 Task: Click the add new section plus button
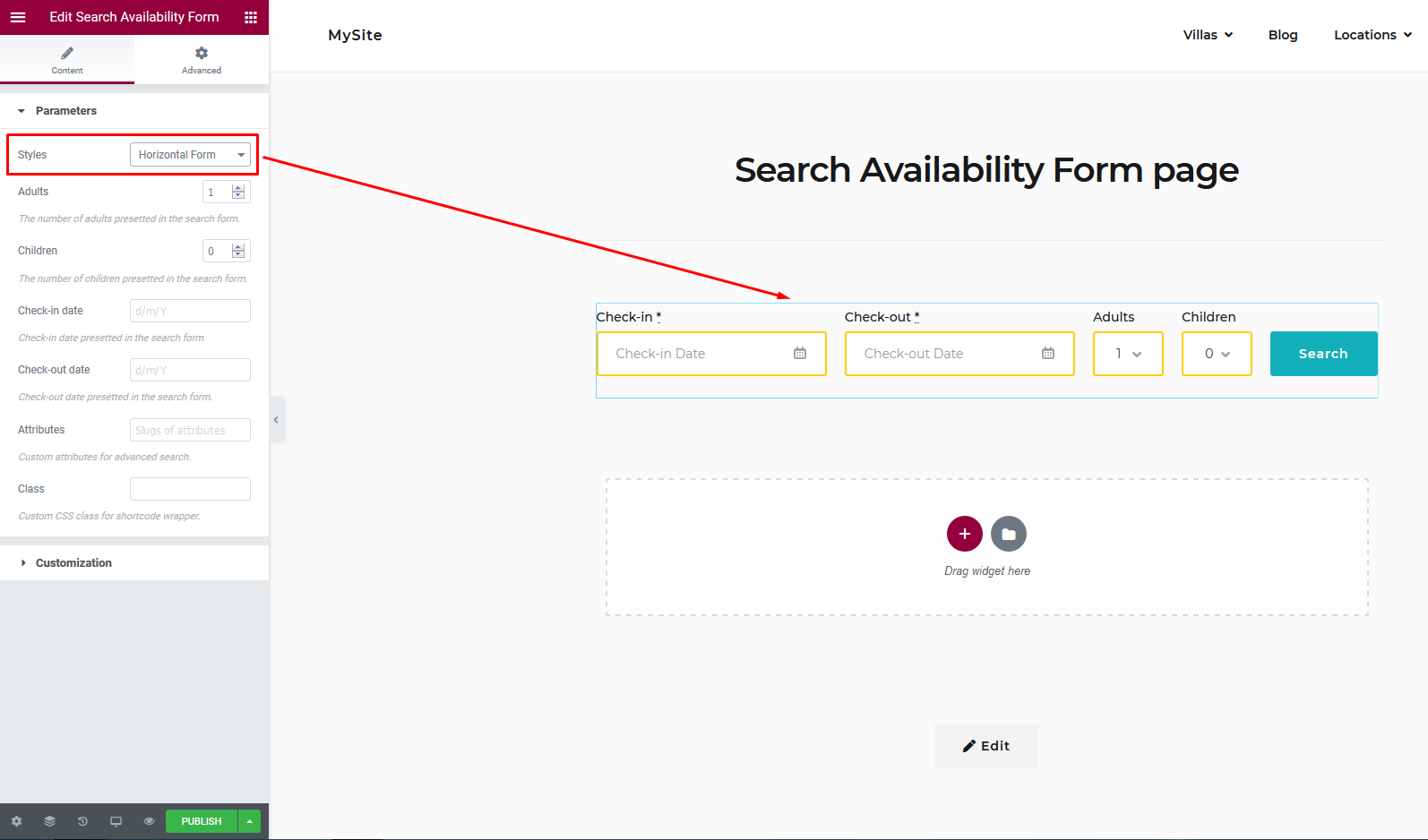pyautogui.click(x=965, y=534)
